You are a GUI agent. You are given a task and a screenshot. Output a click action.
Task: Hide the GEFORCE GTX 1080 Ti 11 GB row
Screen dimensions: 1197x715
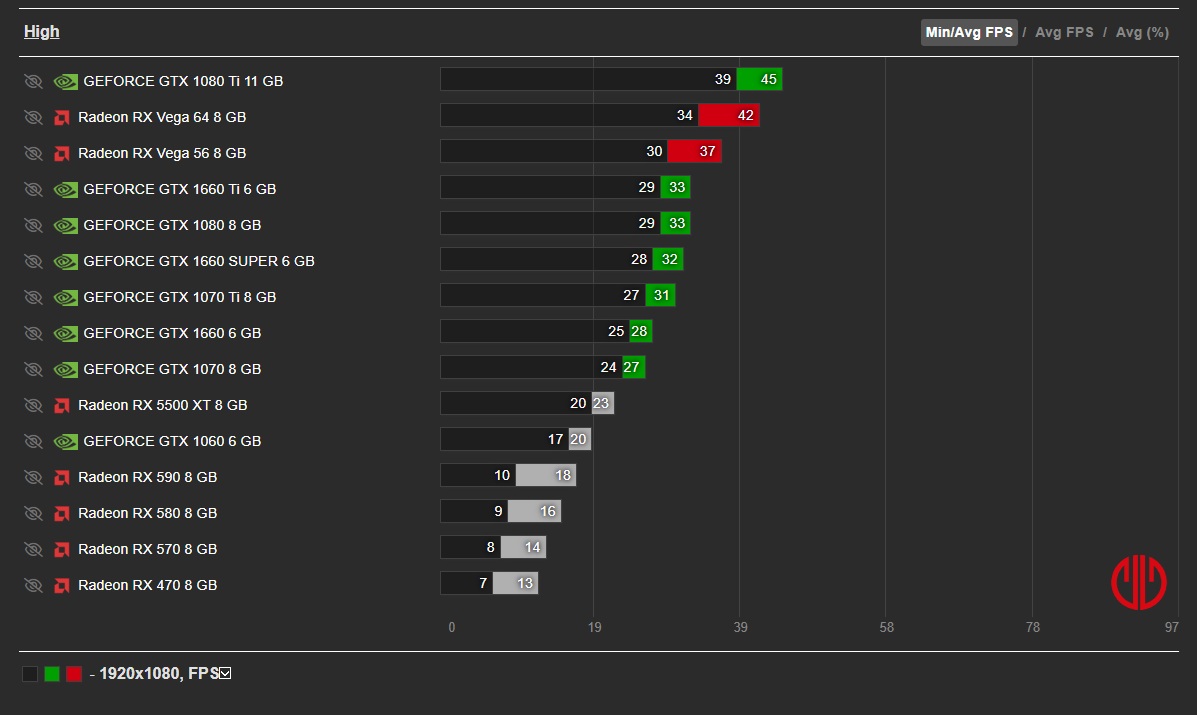[x=33, y=81]
